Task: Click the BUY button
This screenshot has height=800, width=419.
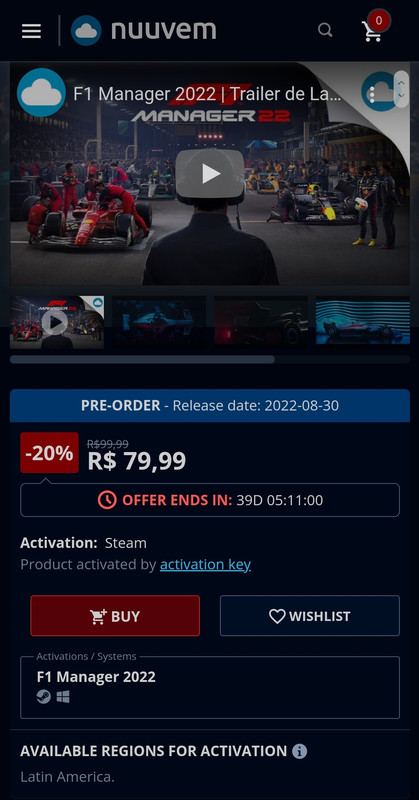Action: click(115, 616)
